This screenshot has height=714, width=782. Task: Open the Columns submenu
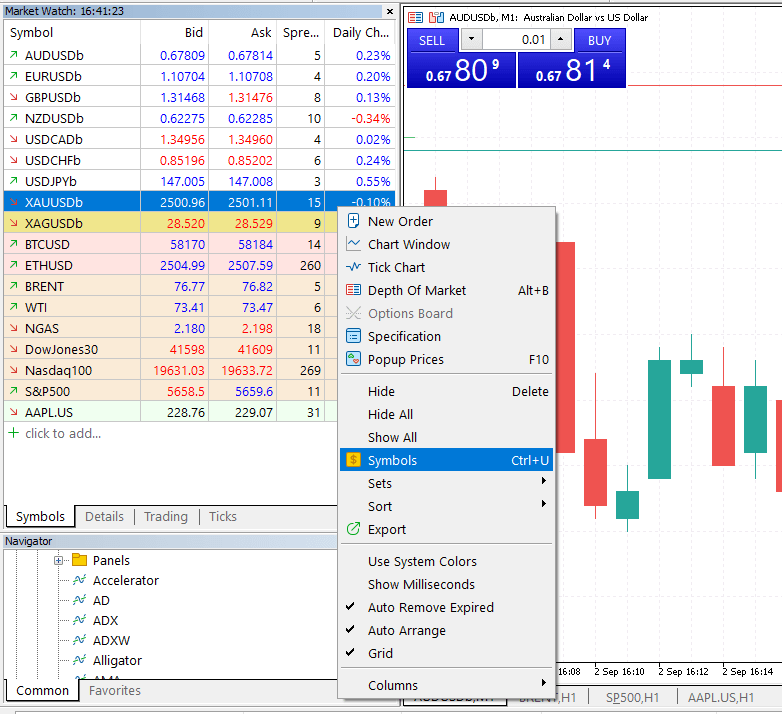pyautogui.click(x=446, y=685)
